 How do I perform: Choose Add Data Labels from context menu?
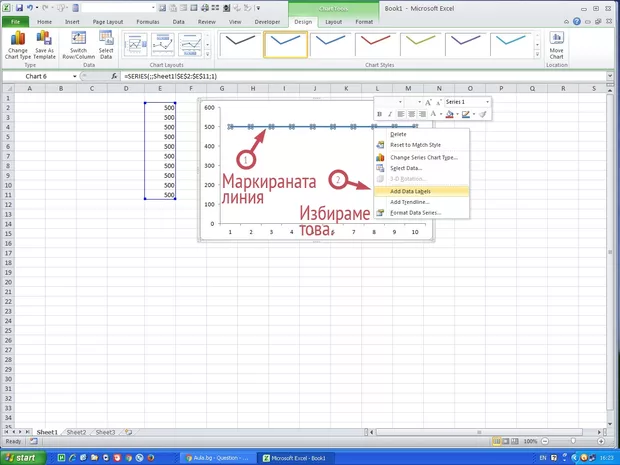pyautogui.click(x=418, y=190)
